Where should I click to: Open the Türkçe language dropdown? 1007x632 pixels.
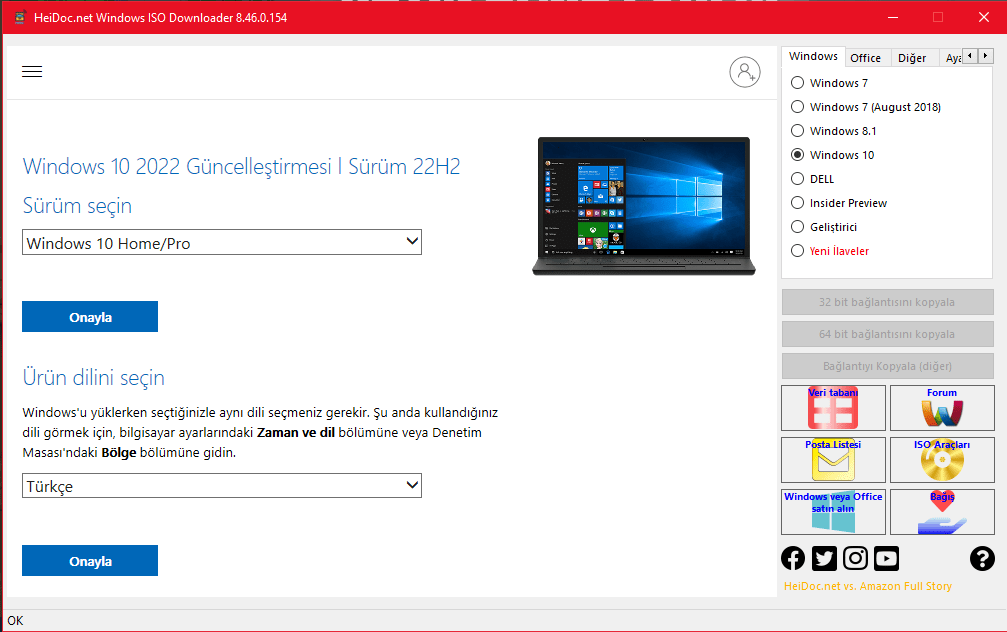[x=222, y=486]
